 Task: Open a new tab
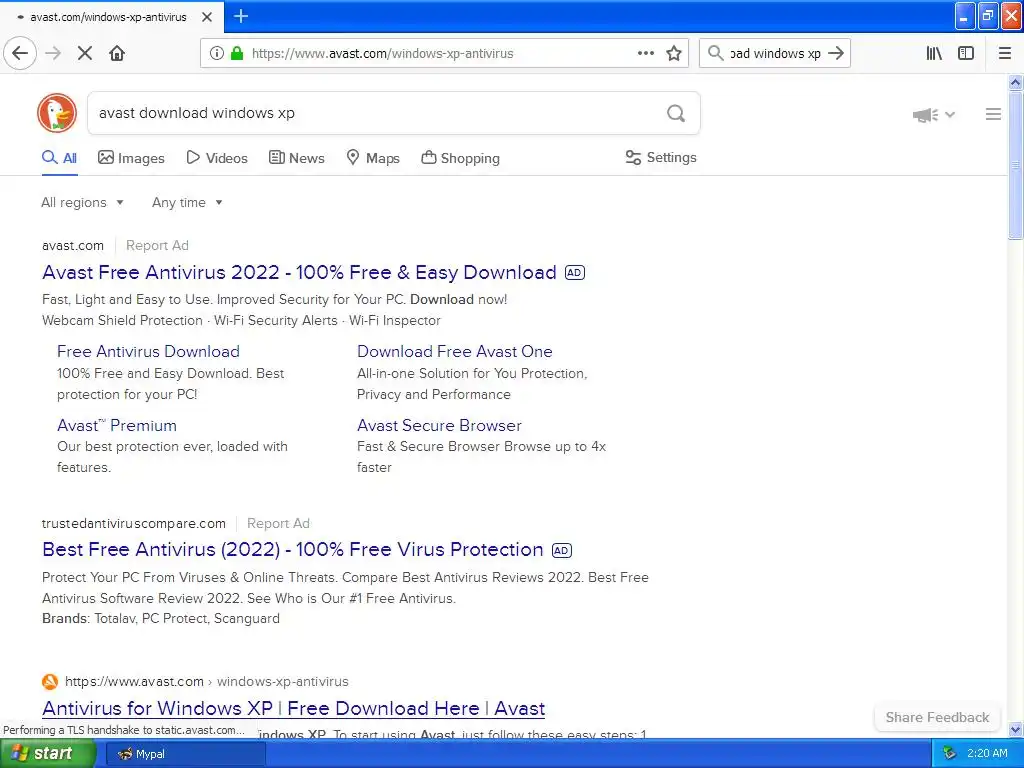point(241,16)
